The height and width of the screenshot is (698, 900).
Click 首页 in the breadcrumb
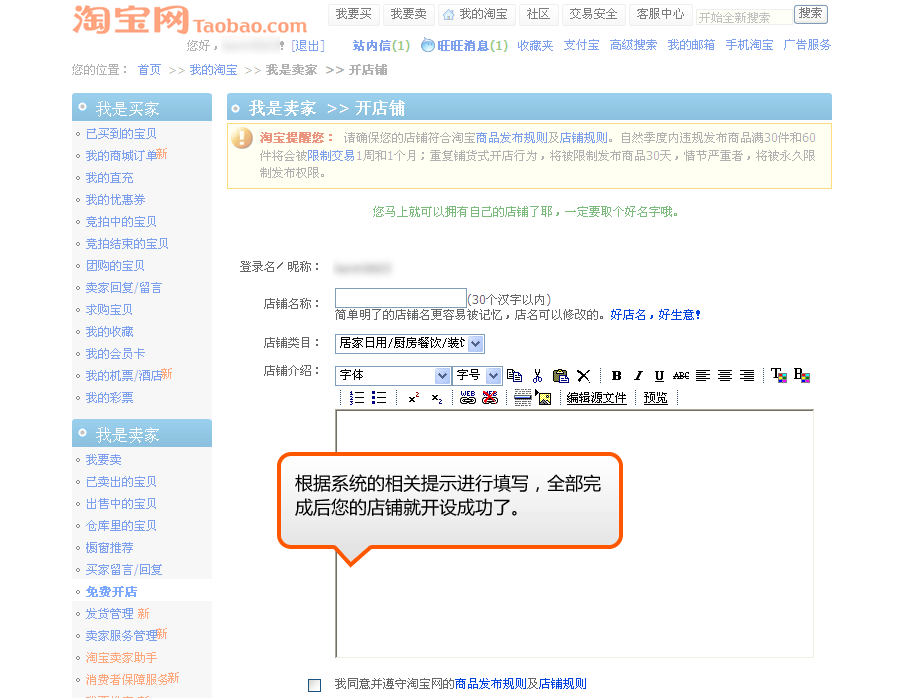coord(149,70)
